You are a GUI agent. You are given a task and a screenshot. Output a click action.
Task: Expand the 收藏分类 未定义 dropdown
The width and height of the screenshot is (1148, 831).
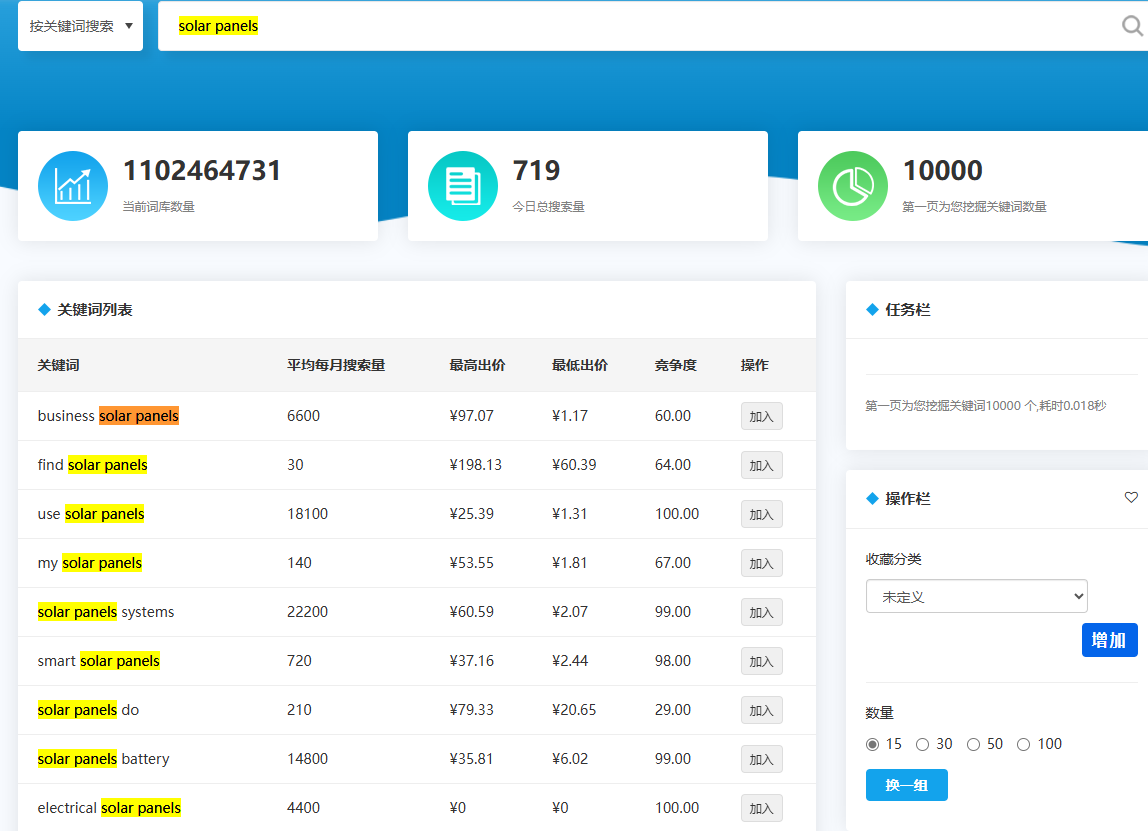[976, 596]
